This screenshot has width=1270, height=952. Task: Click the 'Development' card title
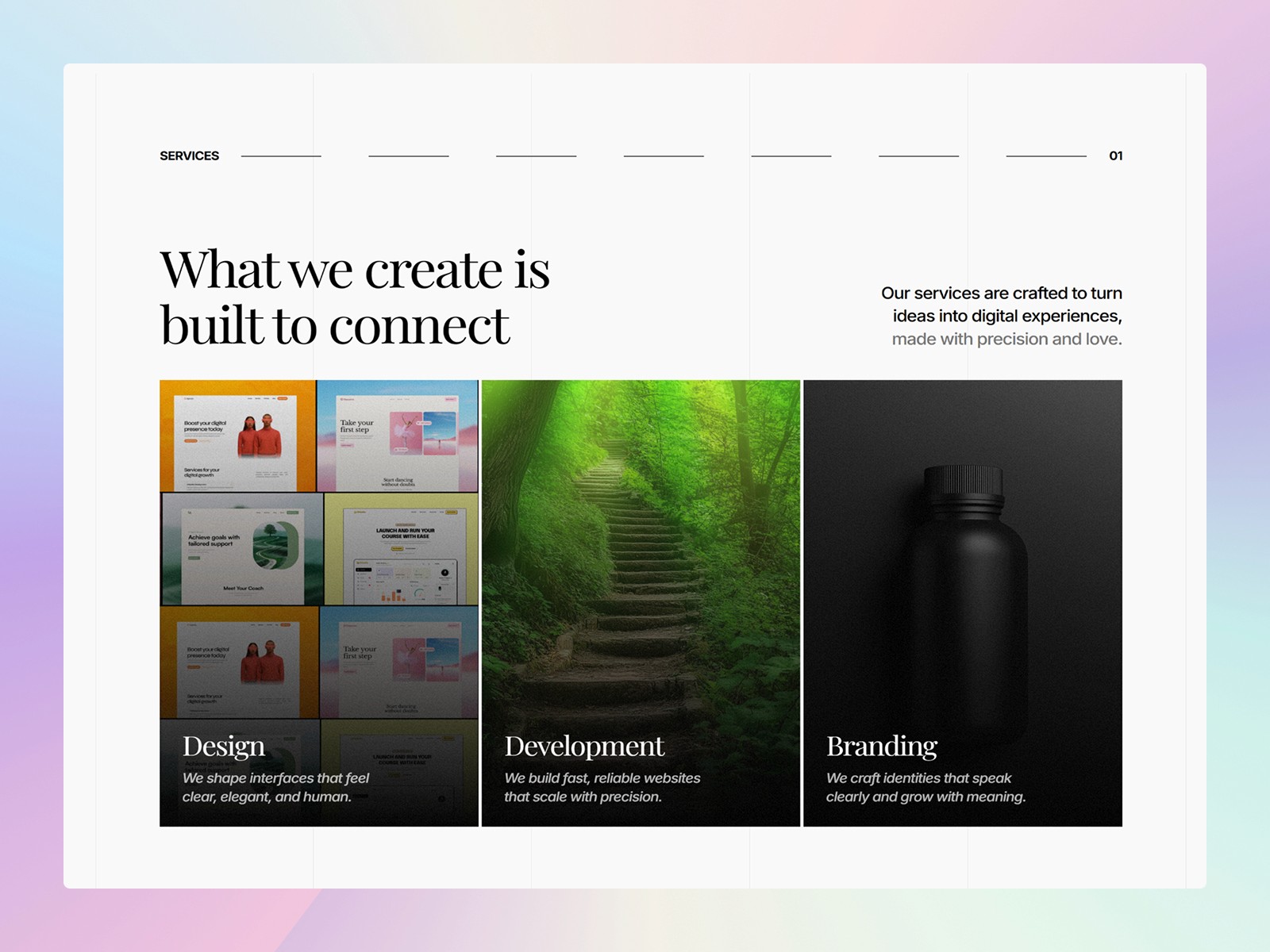point(584,747)
